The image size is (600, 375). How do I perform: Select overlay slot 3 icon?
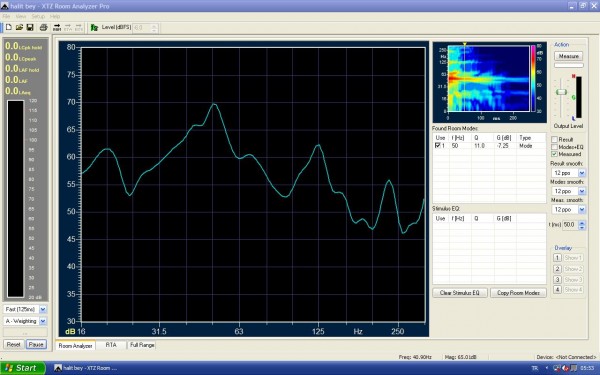558,280
